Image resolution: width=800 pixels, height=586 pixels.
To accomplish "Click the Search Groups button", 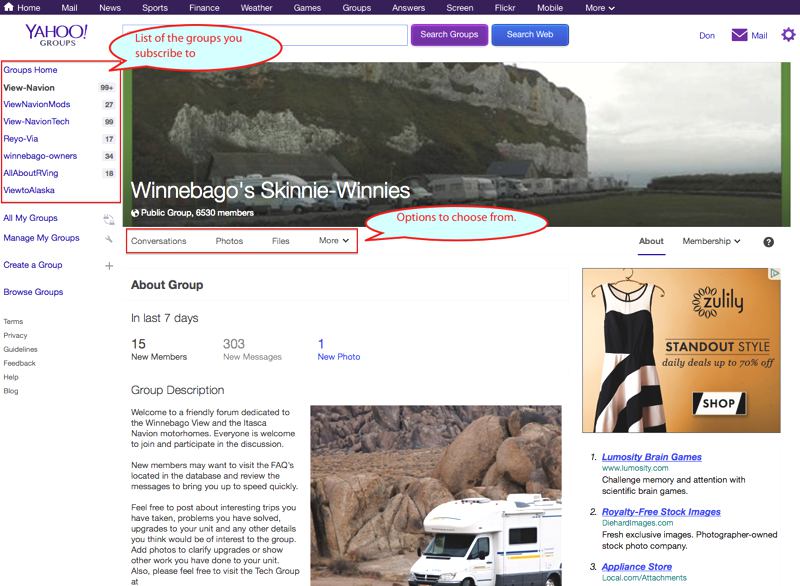I will pyautogui.click(x=449, y=35).
